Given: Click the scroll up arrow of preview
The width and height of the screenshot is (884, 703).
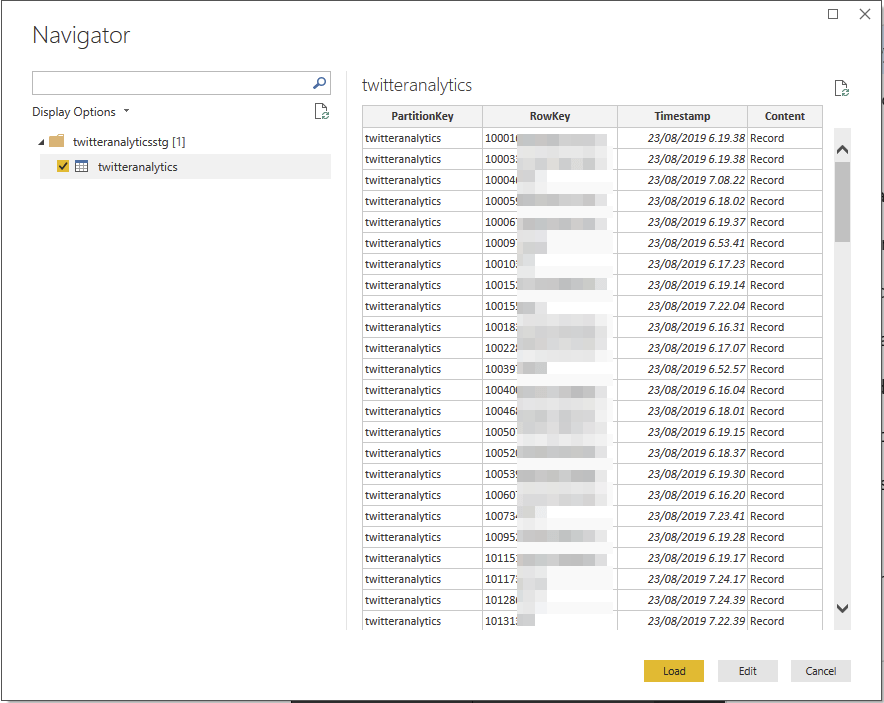Looking at the screenshot, I should pos(842,149).
